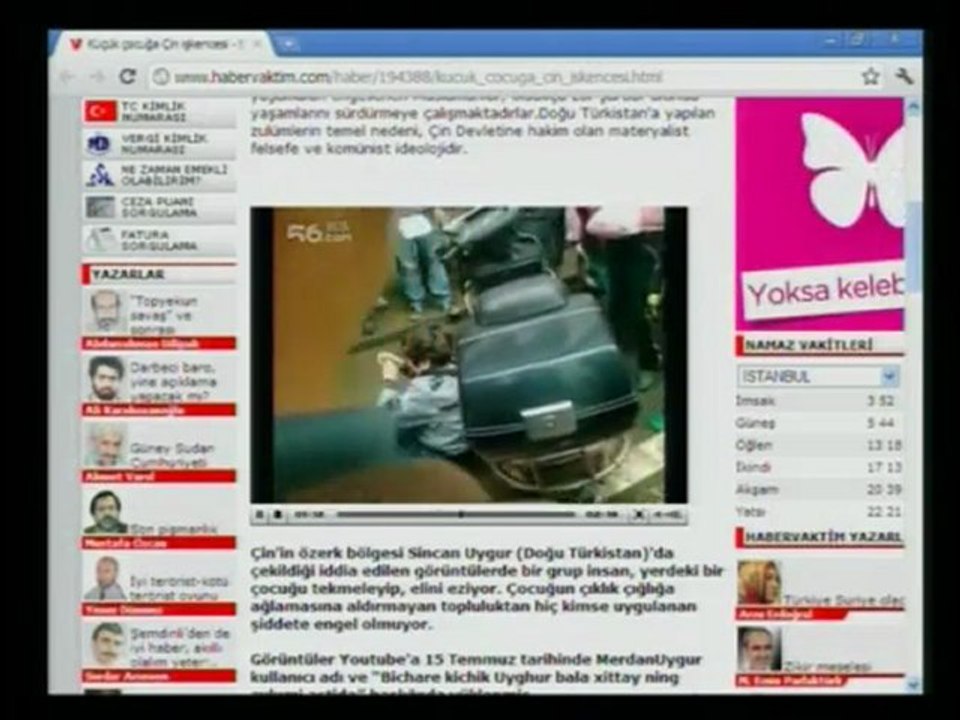Viewport: 960px width, 720px height.
Task: Click the Yazarlar section header
Action: point(159,274)
